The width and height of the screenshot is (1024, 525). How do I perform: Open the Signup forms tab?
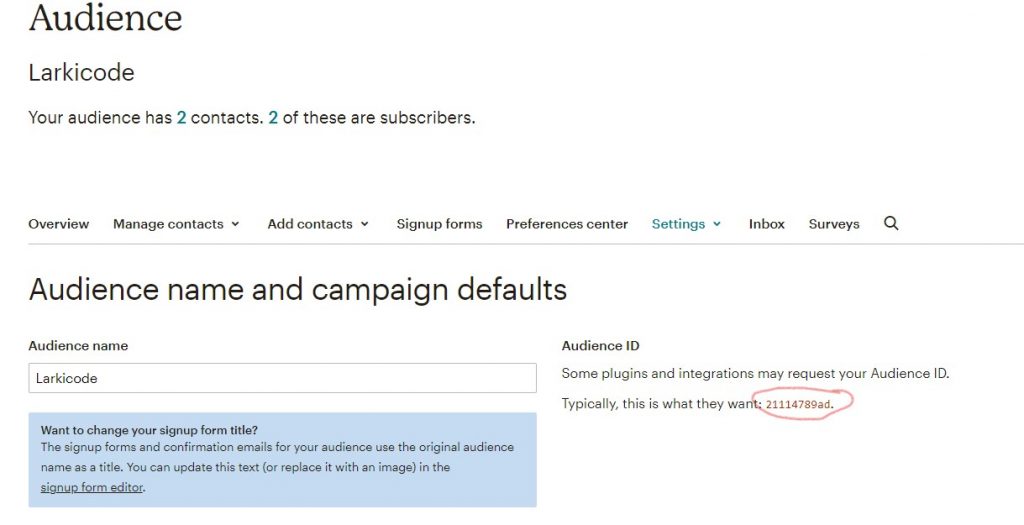(x=439, y=224)
